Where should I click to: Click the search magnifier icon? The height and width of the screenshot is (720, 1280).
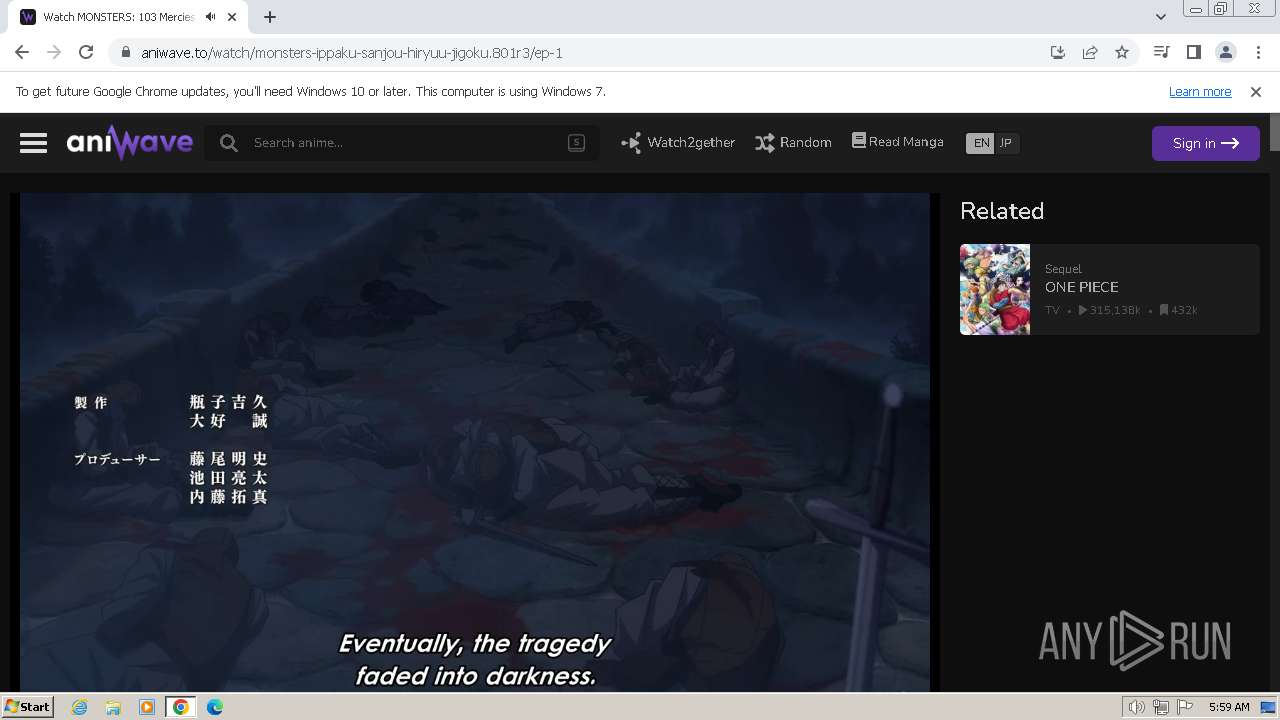point(229,143)
